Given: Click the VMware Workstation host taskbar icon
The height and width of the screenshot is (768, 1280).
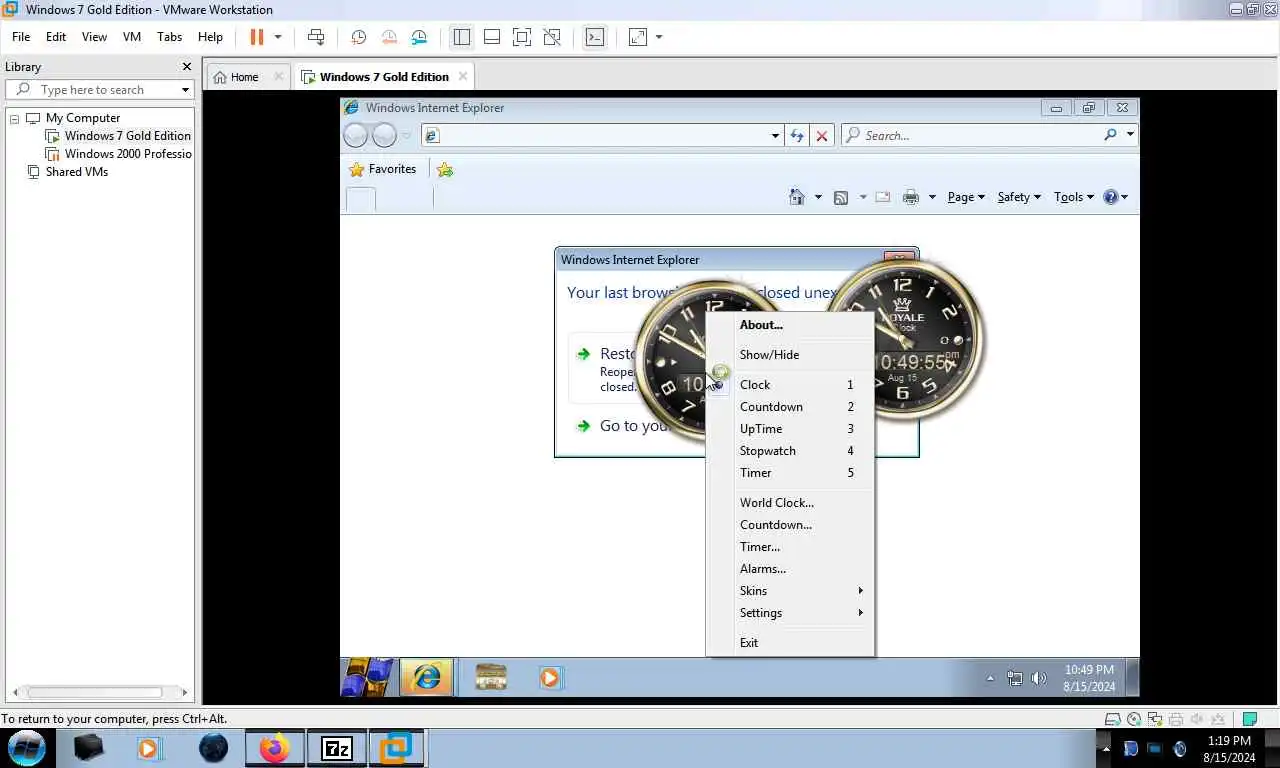Looking at the screenshot, I should tap(397, 748).
